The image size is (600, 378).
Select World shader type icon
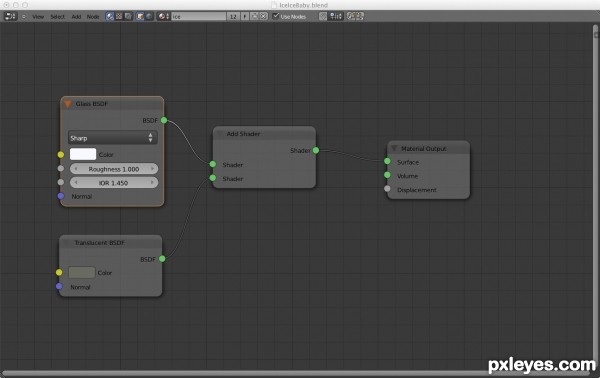[149, 16]
